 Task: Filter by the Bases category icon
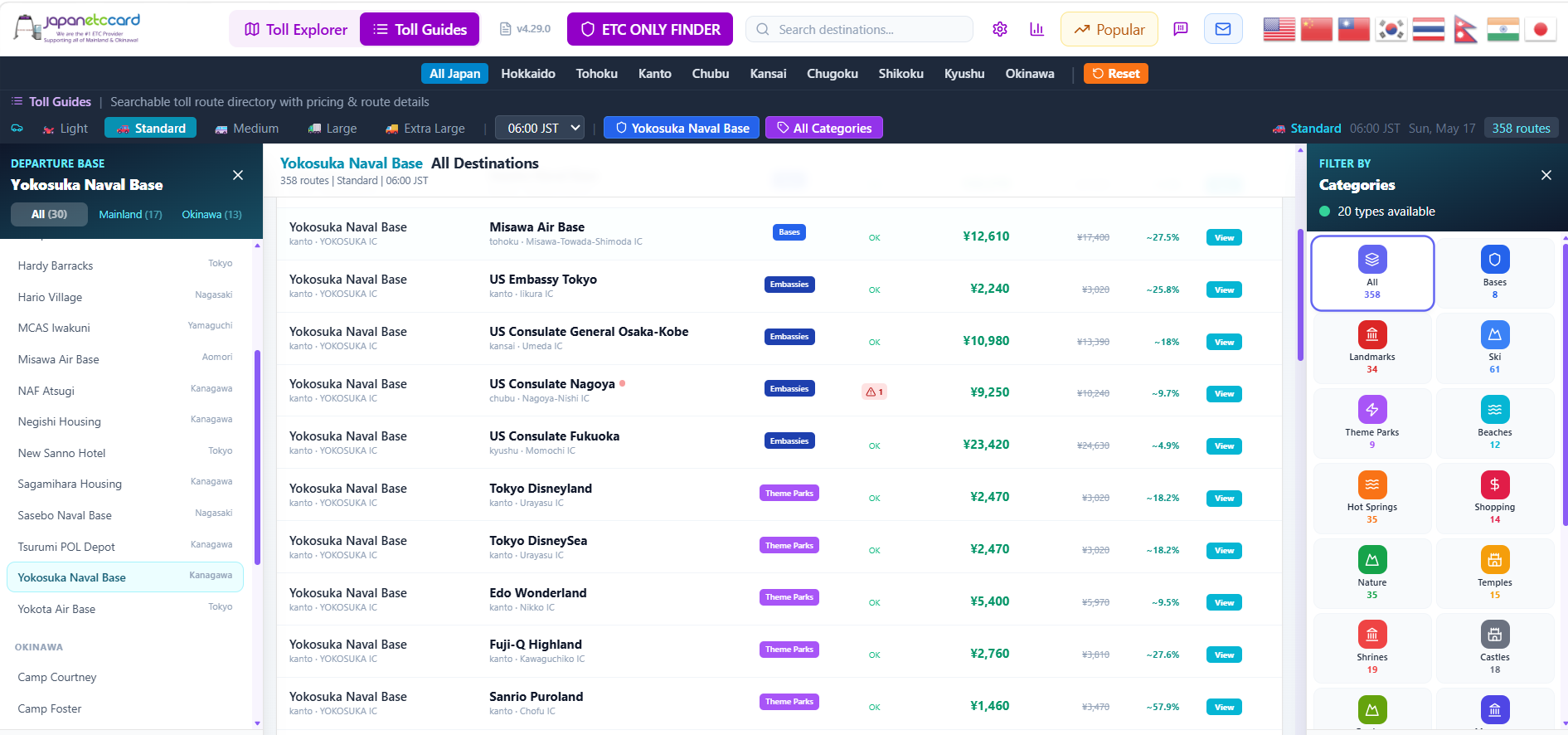[1495, 260]
